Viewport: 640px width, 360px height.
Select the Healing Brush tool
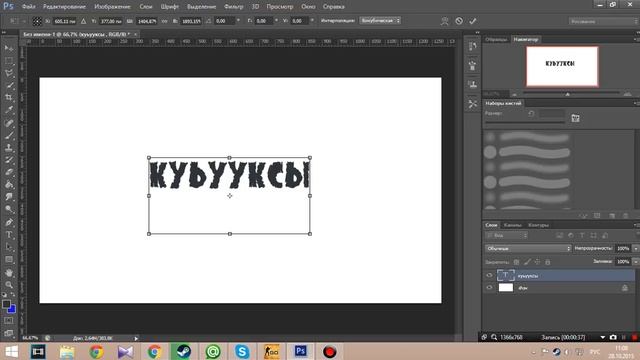tap(9, 122)
